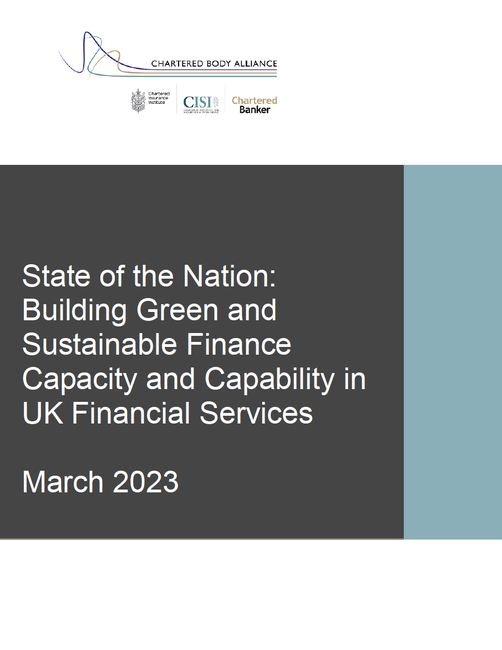The width and height of the screenshot is (502, 650).
Task: Click the 'Building Green and' title line
Action: tap(149, 310)
